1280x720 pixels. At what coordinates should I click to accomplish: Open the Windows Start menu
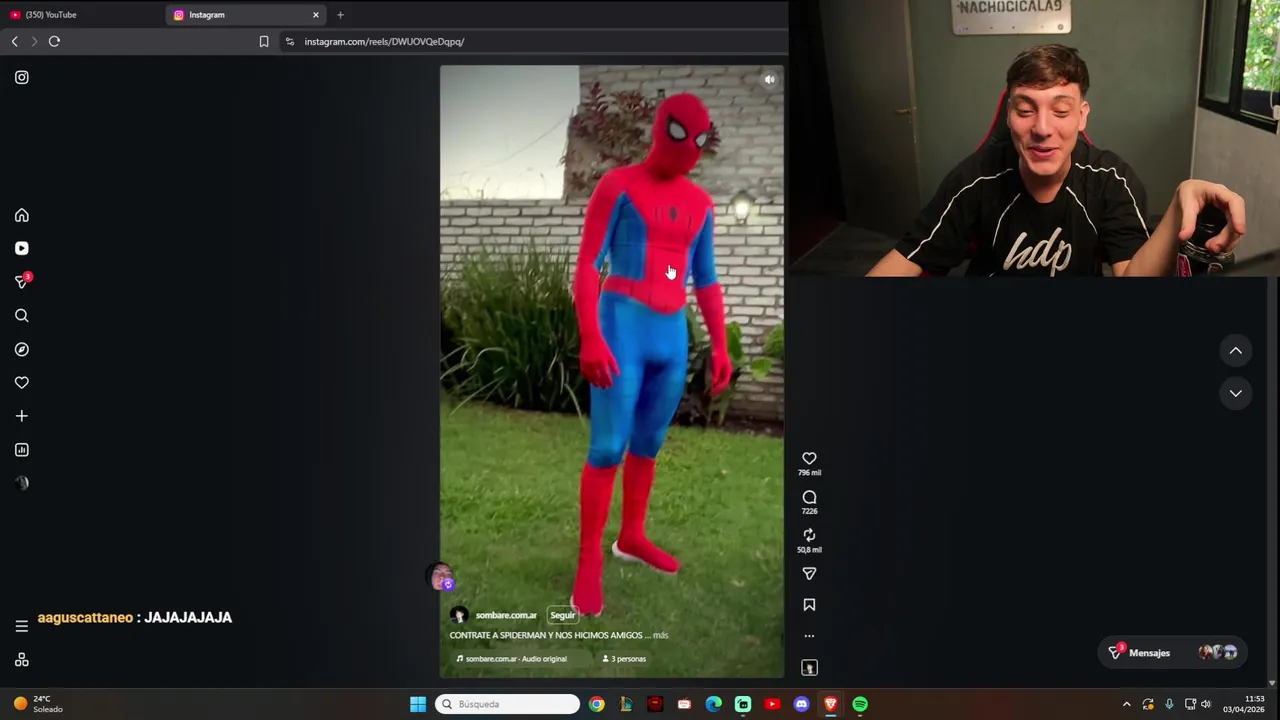coord(418,704)
